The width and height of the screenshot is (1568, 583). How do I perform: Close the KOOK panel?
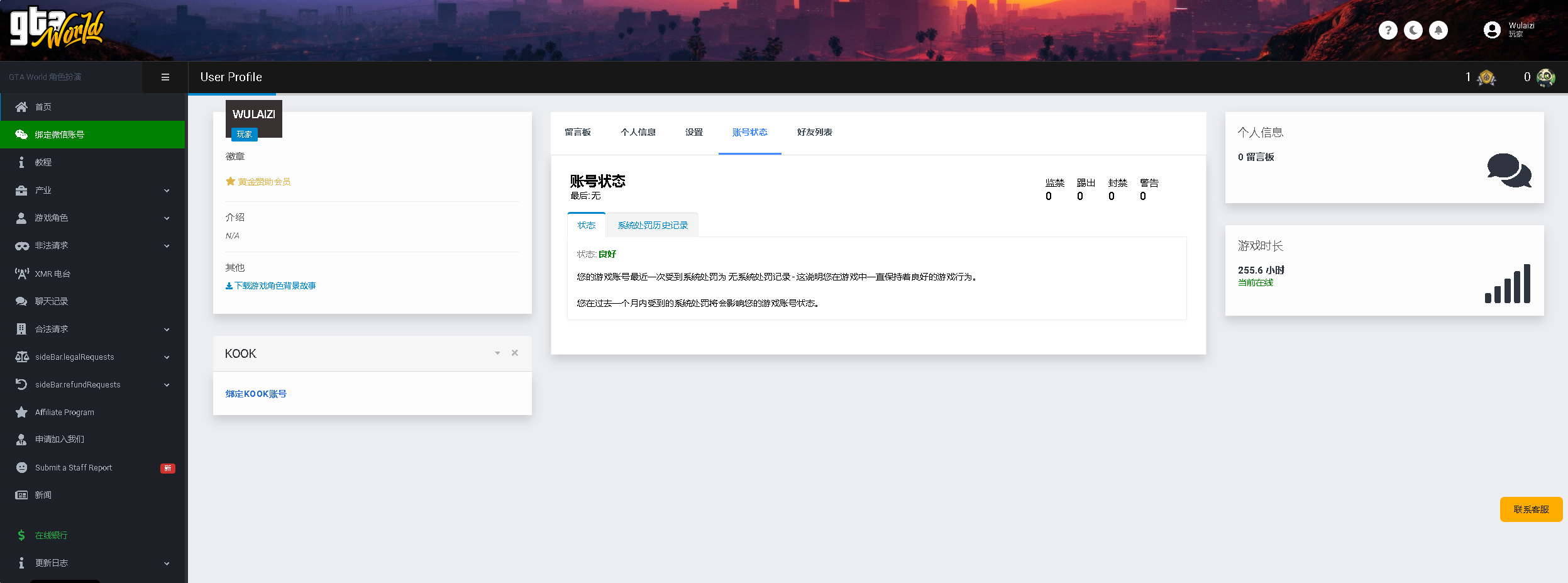point(515,353)
